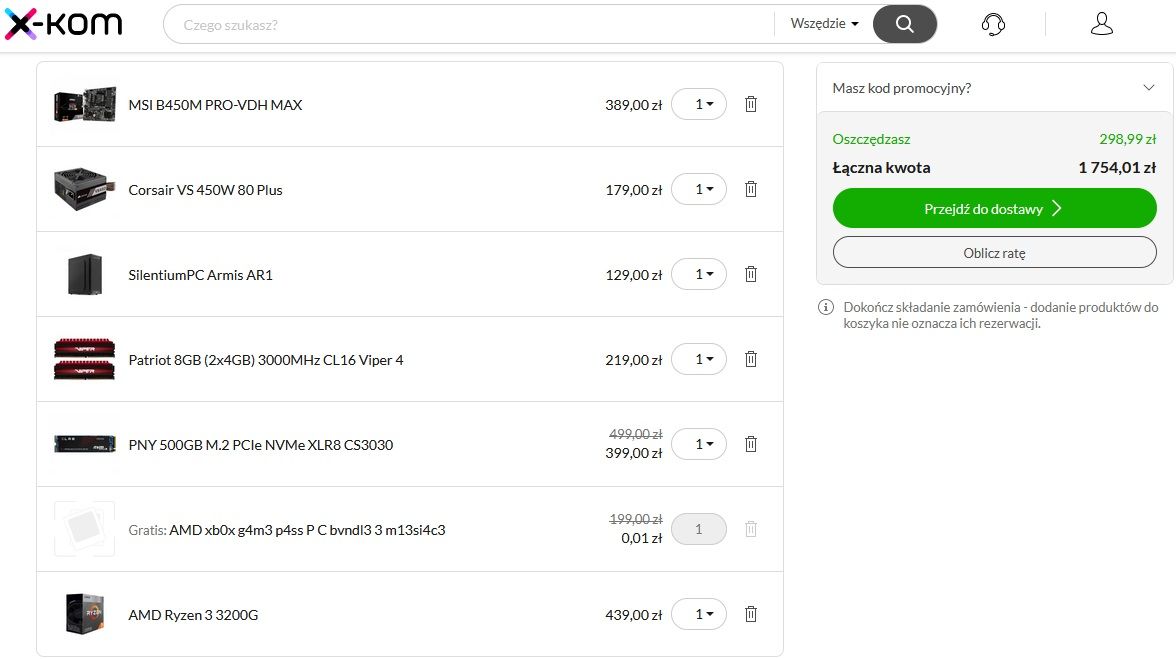
Task: Click the 129,00 zł price
Action: tap(634, 275)
